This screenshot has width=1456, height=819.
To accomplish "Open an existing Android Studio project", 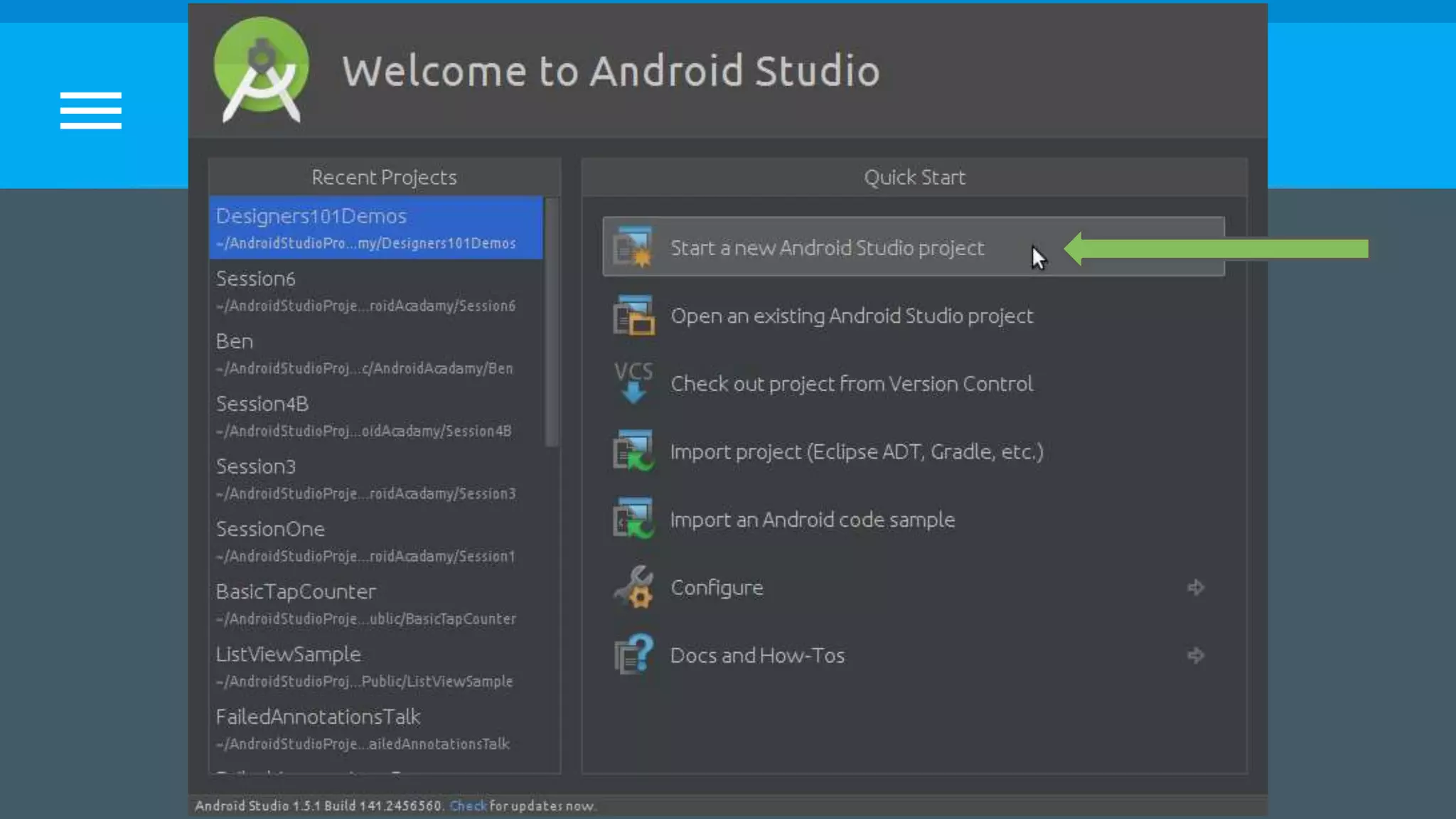I will (914, 315).
